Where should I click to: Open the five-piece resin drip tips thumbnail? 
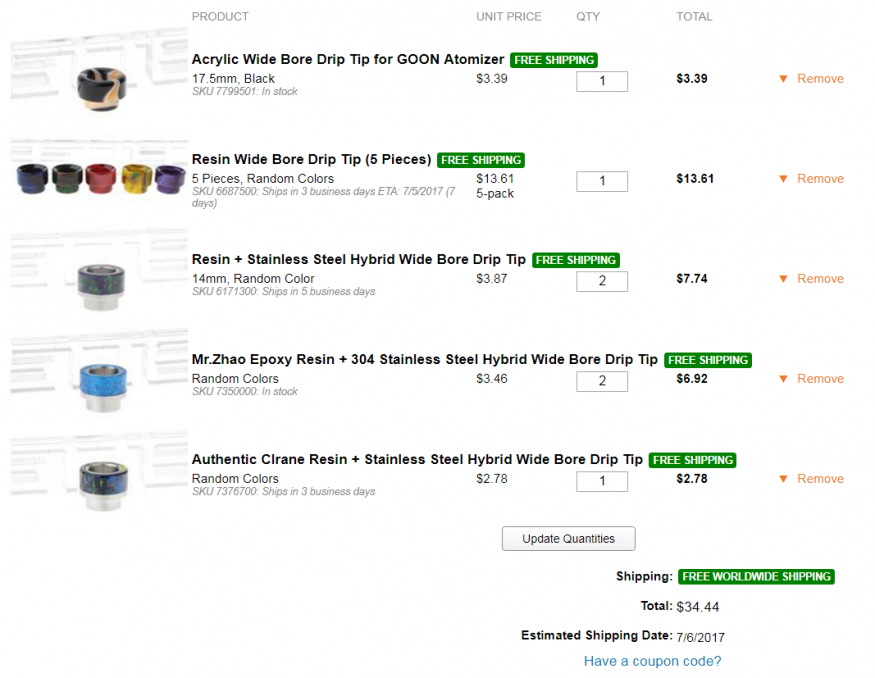point(99,180)
